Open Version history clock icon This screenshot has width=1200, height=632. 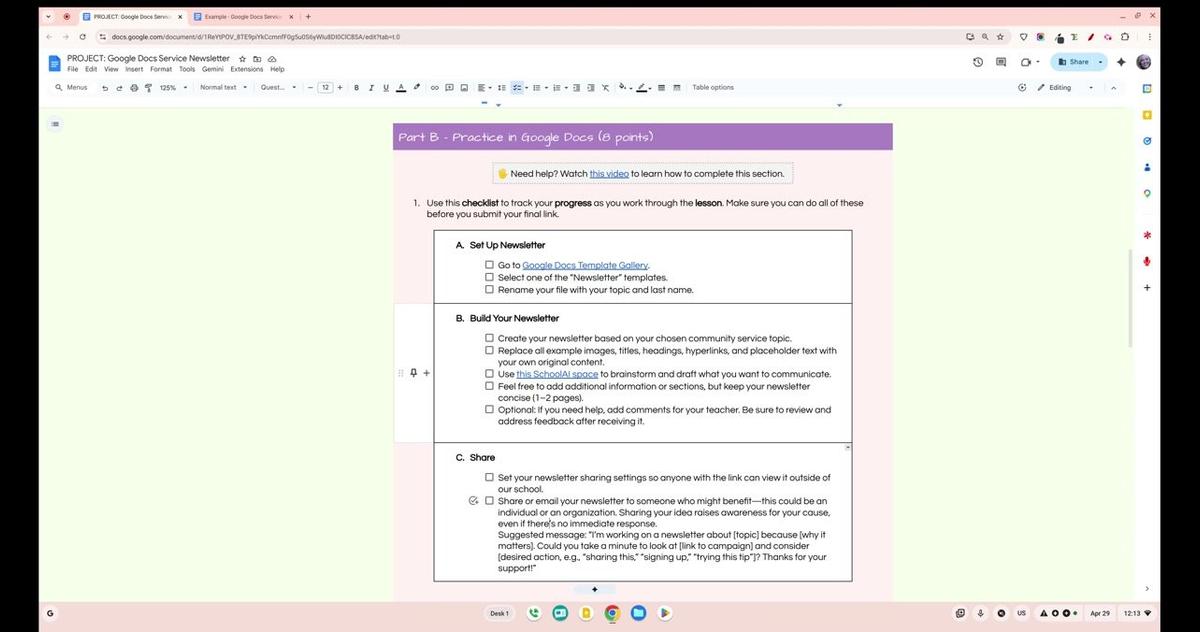977,62
